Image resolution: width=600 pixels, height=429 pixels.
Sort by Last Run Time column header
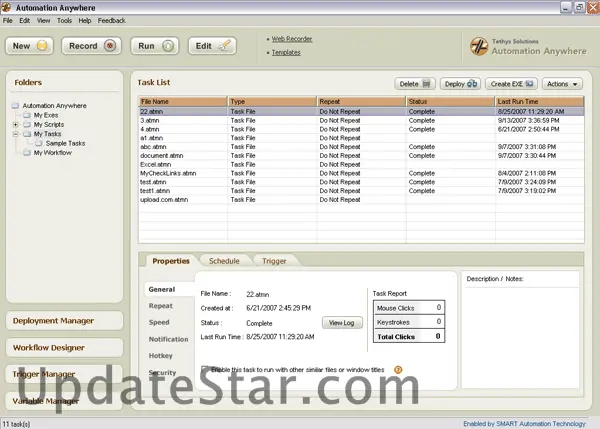[x=540, y=101]
